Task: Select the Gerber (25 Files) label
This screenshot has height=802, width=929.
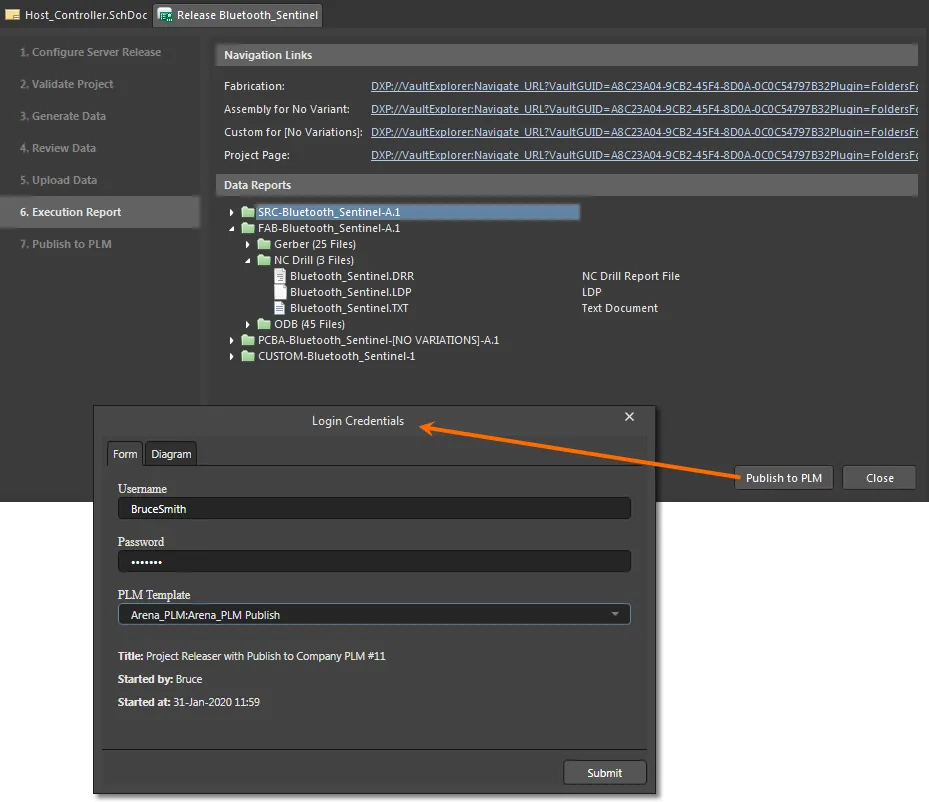Action: [315, 244]
